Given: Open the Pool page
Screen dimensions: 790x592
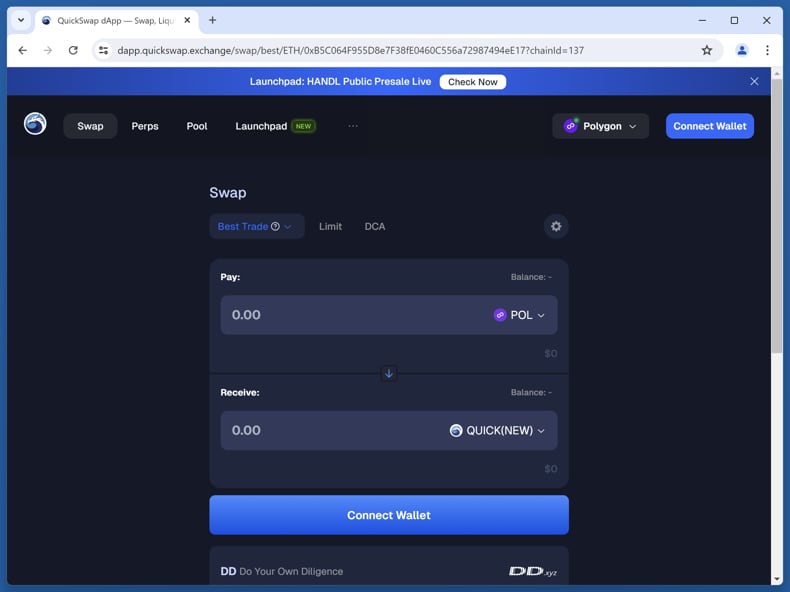Looking at the screenshot, I should [197, 126].
